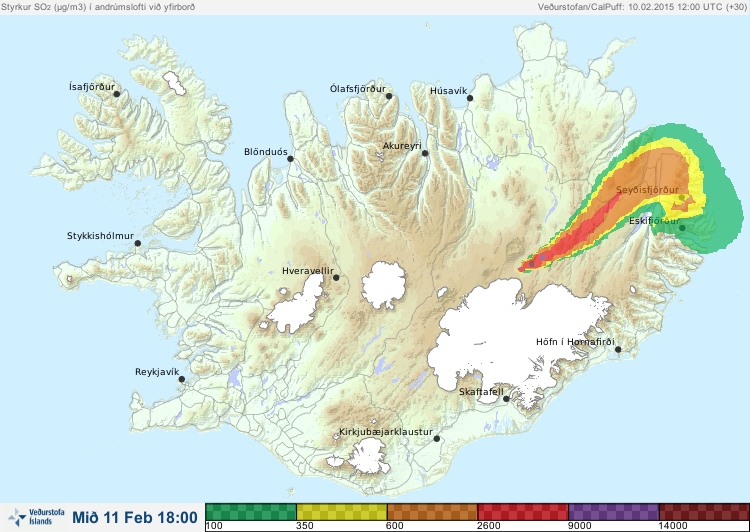Click the 'Ólafsfjörður' map label
Viewport: 750px width, 532px height.
[x=358, y=89]
